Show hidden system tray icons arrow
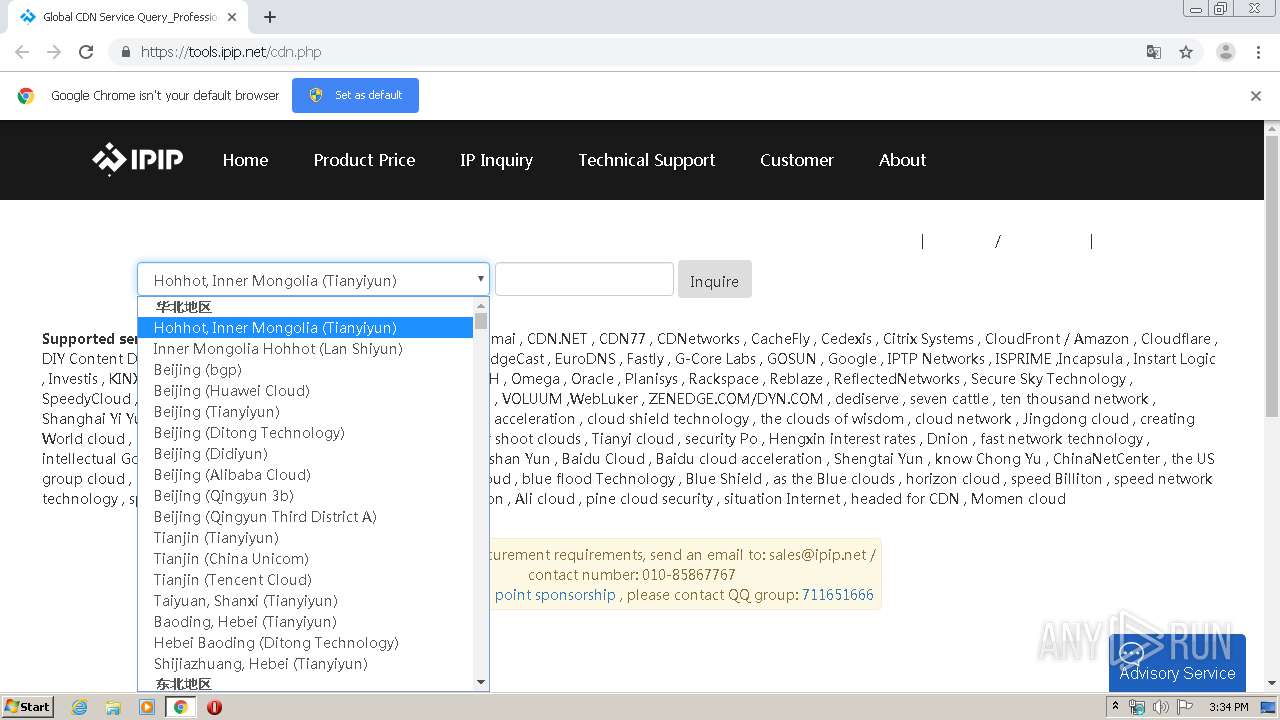The width and height of the screenshot is (1280, 720). pyautogui.click(x=1116, y=707)
